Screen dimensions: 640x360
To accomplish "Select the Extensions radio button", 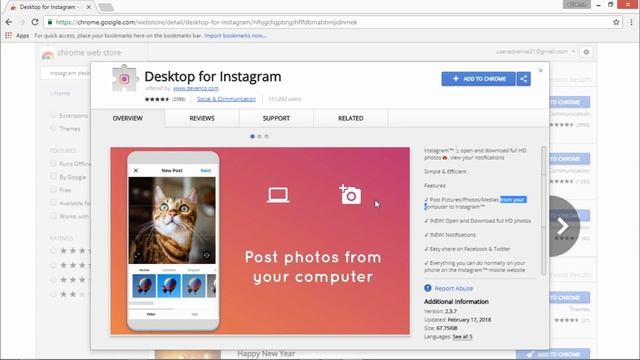I will coord(53,116).
